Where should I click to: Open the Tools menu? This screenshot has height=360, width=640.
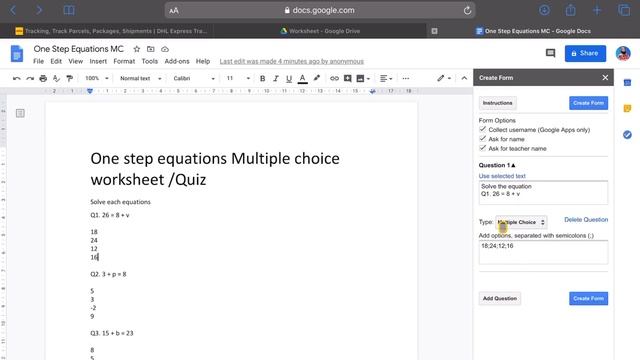(149, 61)
